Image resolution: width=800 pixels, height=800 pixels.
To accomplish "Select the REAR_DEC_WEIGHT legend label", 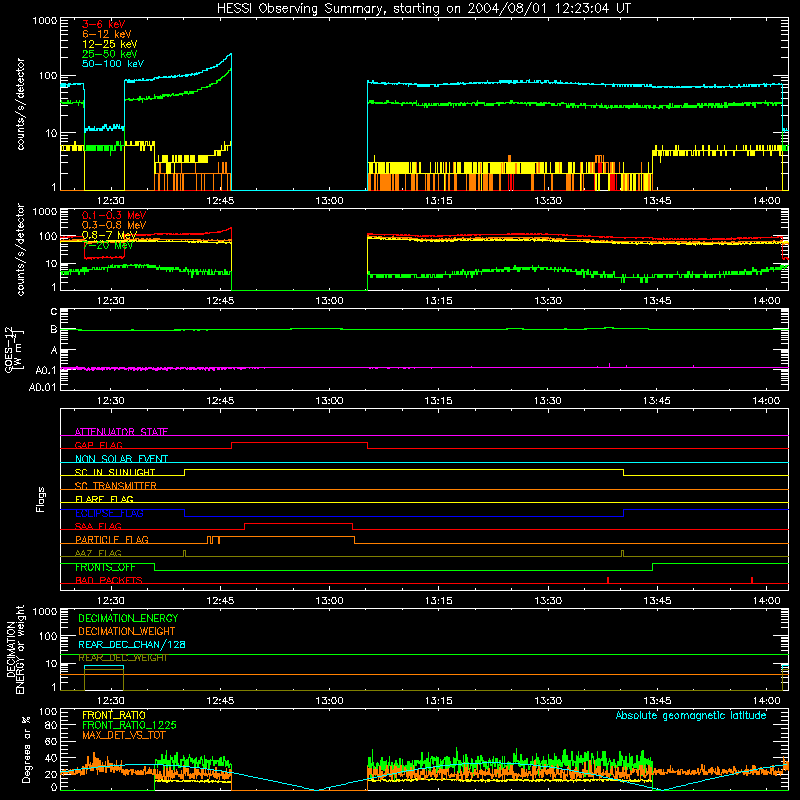I will tap(122, 658).
